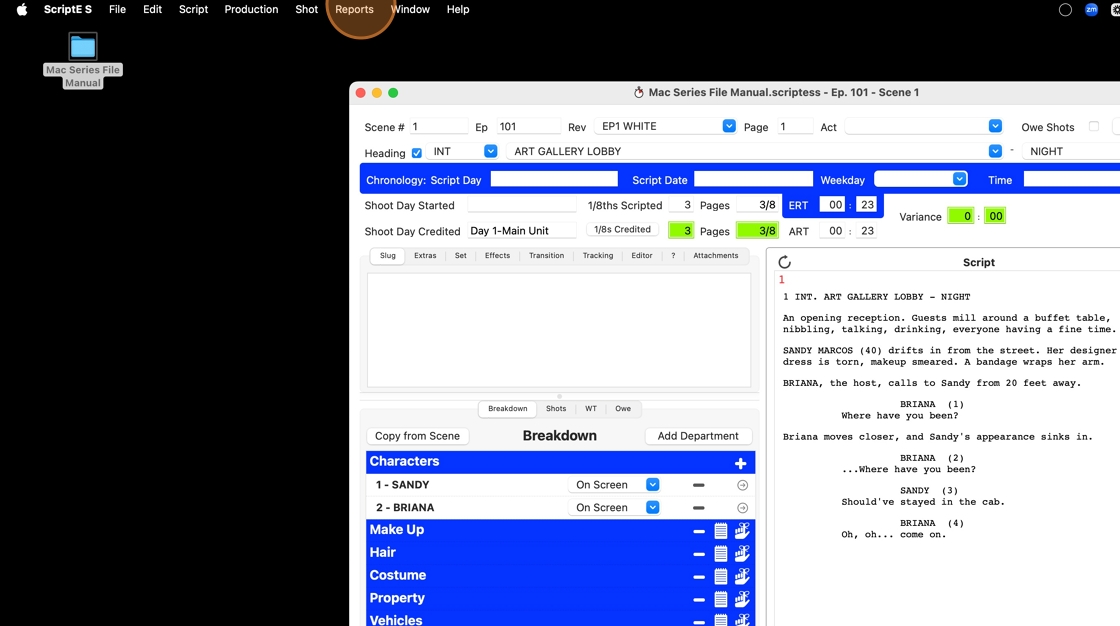1120x626 pixels.
Task: Click the reminder hand icon for Hair
Action: [742, 554]
